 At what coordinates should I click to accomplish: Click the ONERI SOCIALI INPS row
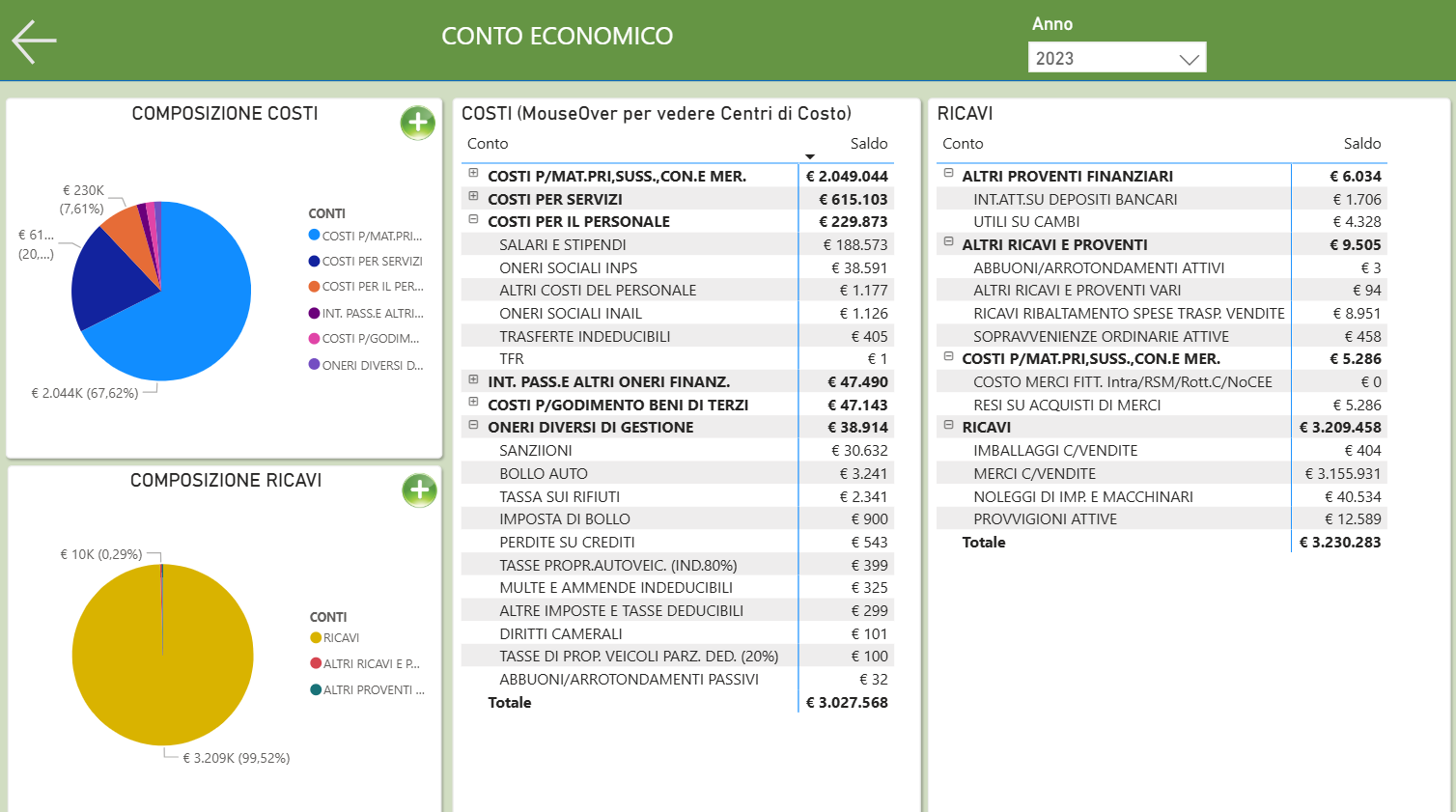[x=677, y=268]
